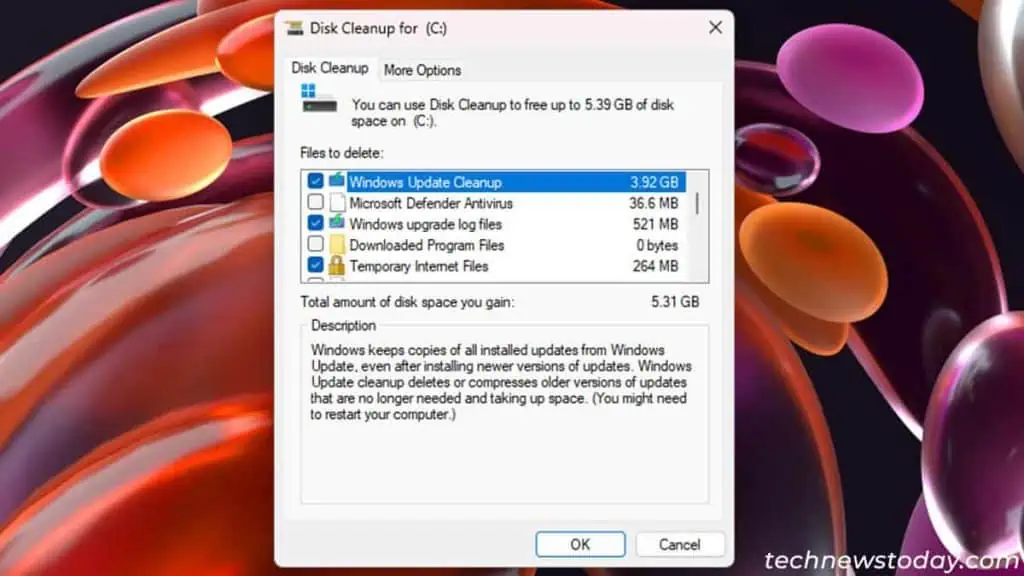
Task: Confirm cleanup with the OK button
Action: pyautogui.click(x=580, y=544)
